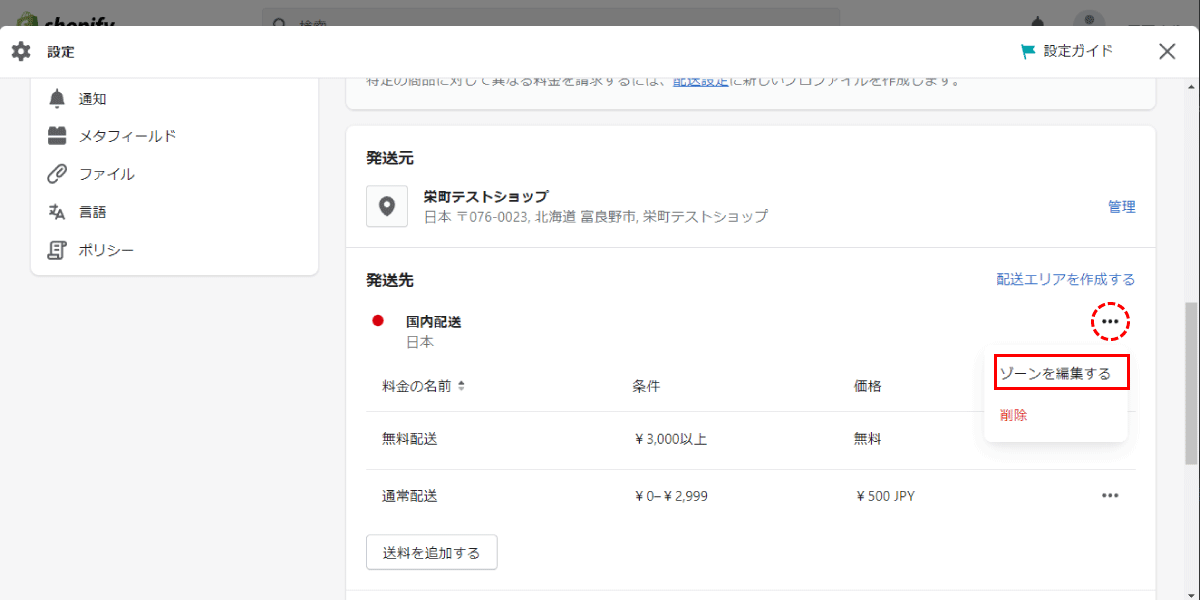This screenshot has width=1200, height=600.
Task: Click the 設定ガイド flag icon
Action: 1028,52
